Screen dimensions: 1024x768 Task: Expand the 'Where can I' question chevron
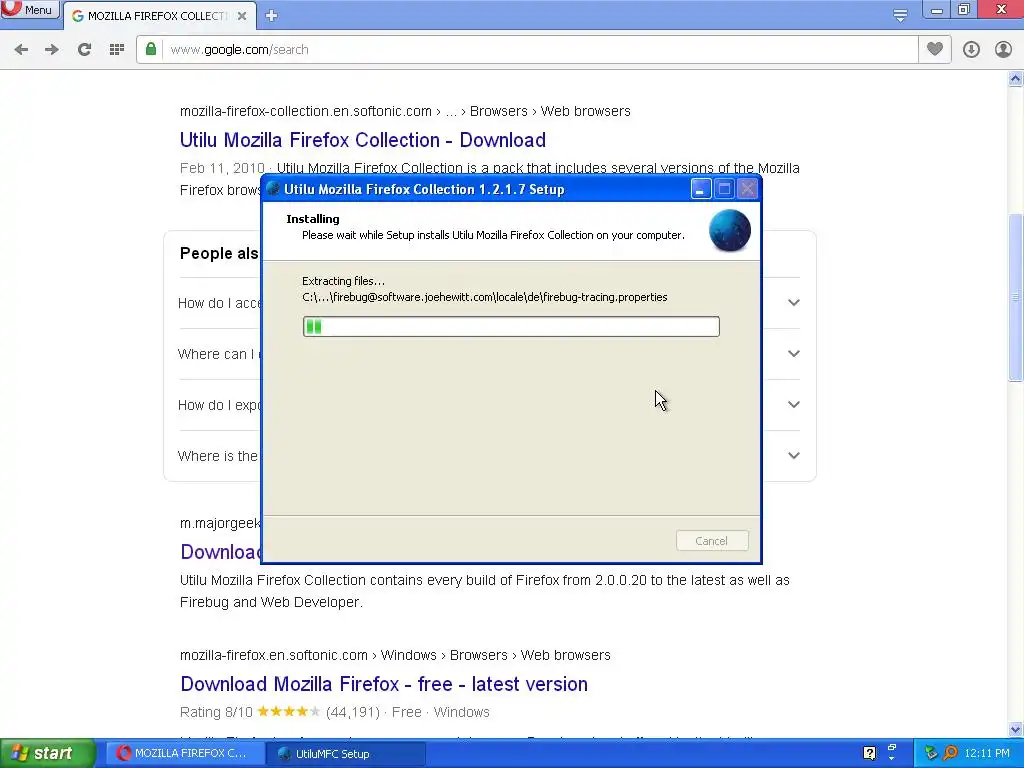793,353
